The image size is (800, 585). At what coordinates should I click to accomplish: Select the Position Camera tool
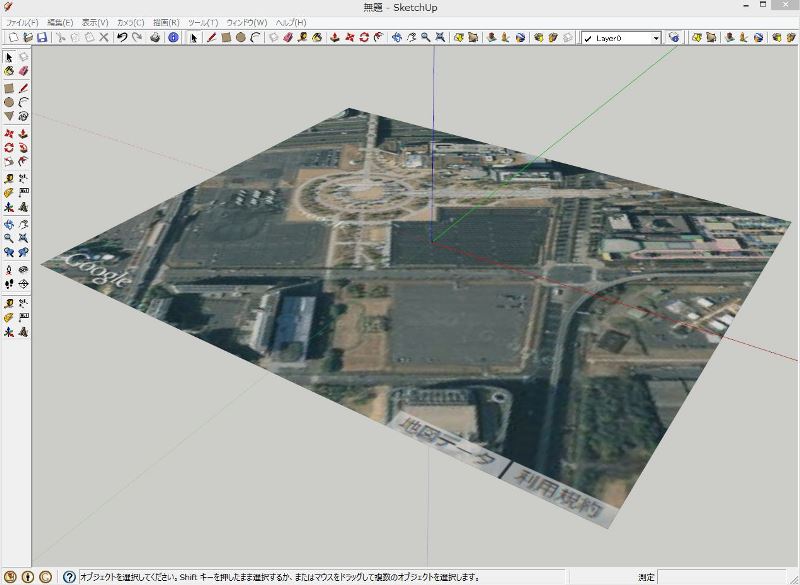(x=9, y=270)
